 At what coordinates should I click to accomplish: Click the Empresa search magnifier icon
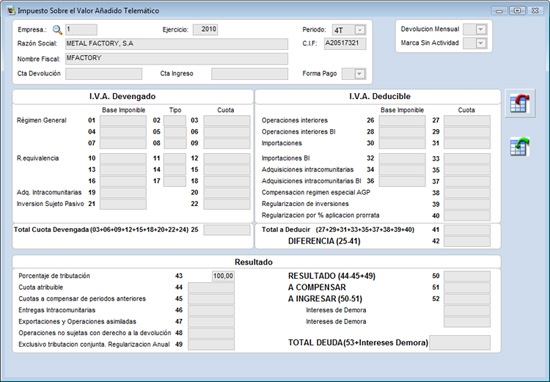[57, 30]
